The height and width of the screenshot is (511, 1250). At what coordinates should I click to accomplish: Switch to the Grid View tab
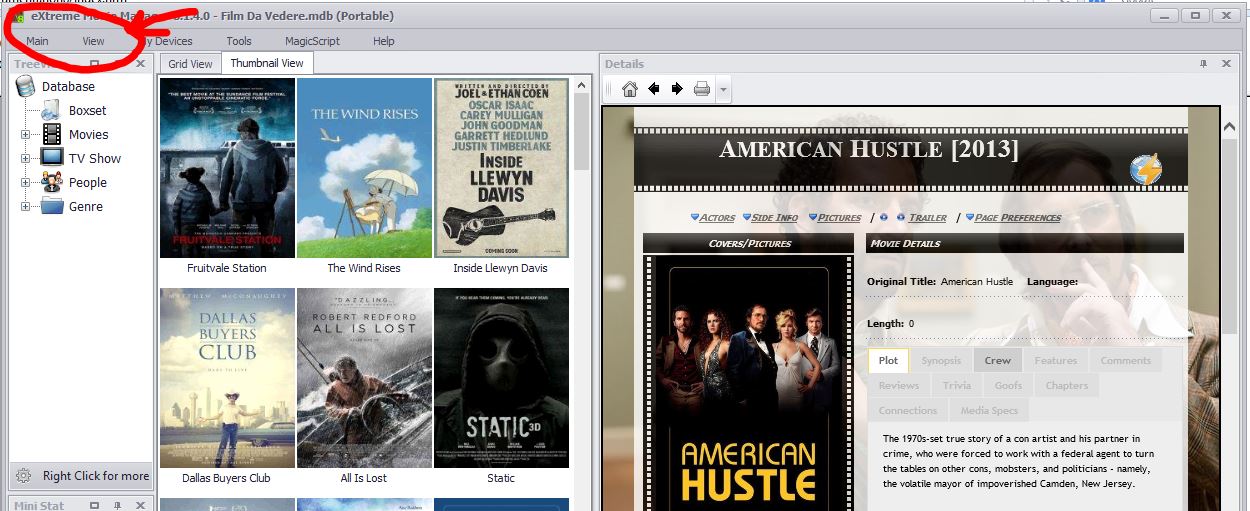click(x=190, y=64)
